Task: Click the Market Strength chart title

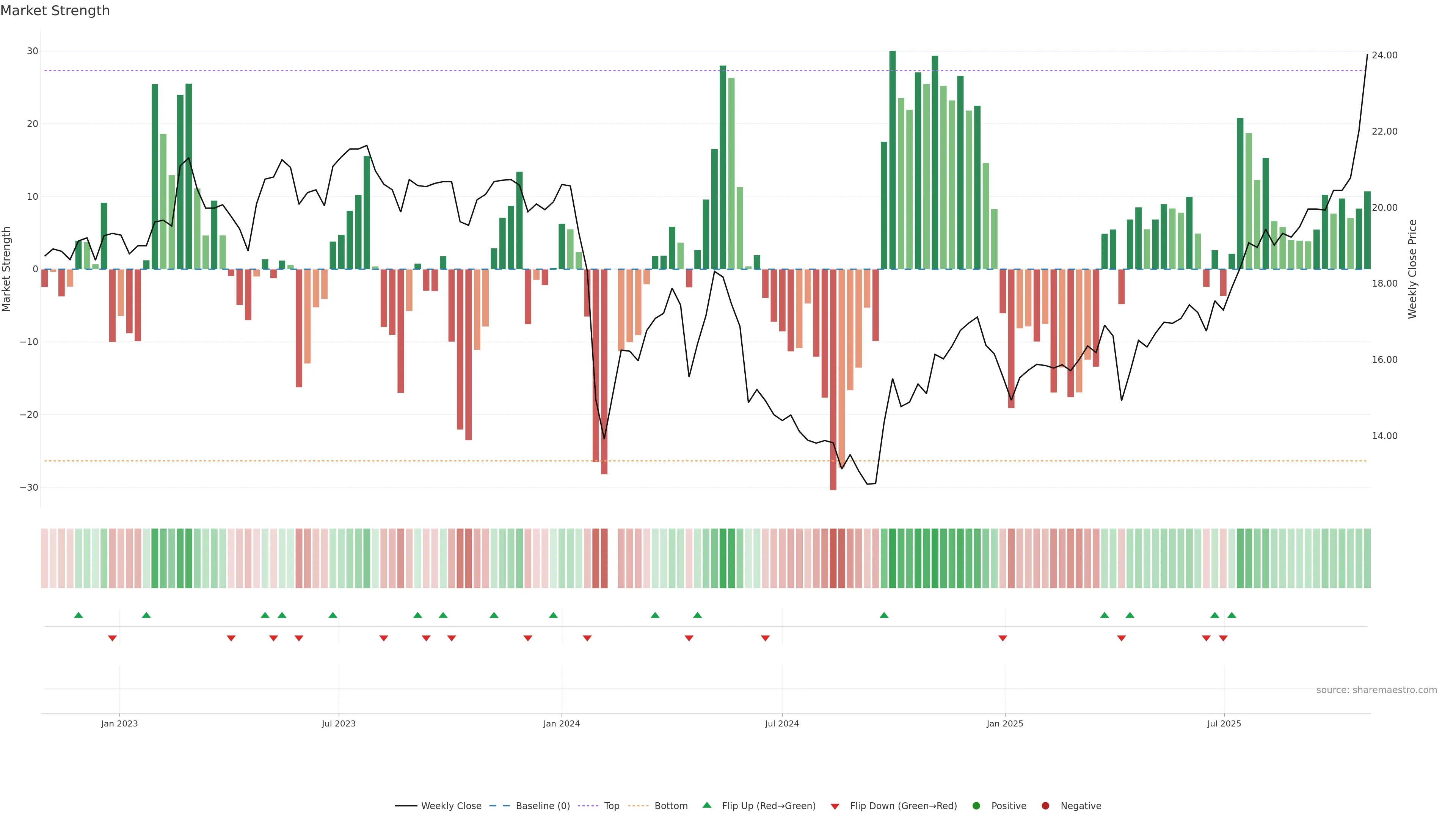Action: click(x=55, y=11)
